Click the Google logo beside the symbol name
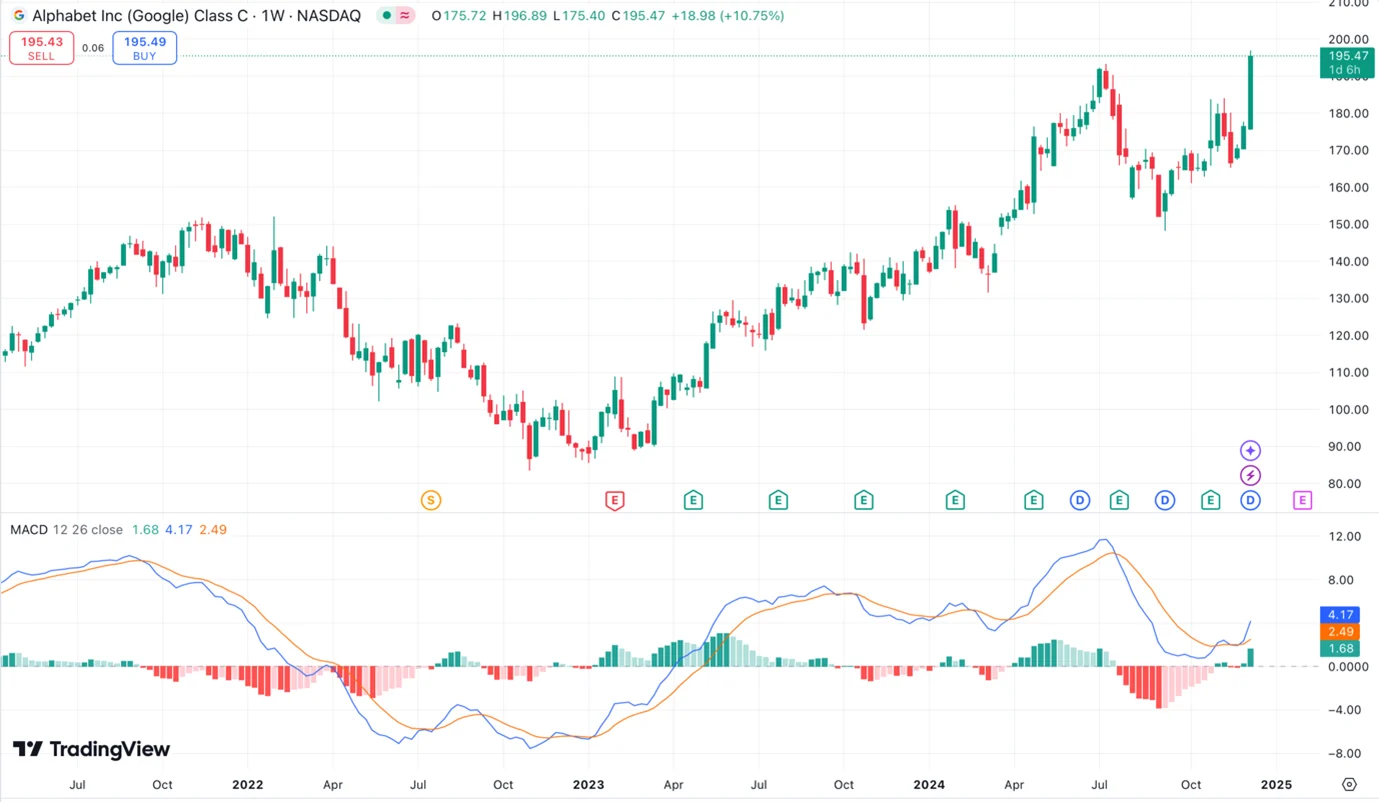The height and width of the screenshot is (802, 1379). (x=17, y=15)
